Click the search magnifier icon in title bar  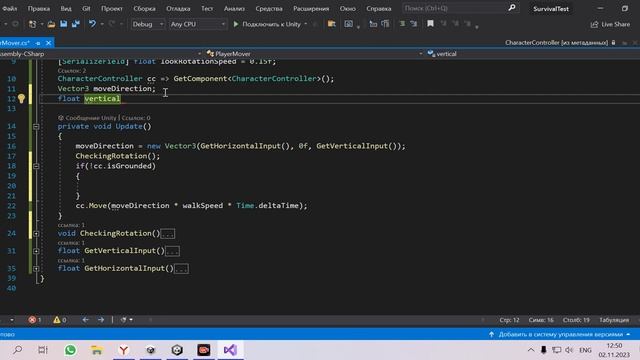pyautogui.click(x=511, y=8)
